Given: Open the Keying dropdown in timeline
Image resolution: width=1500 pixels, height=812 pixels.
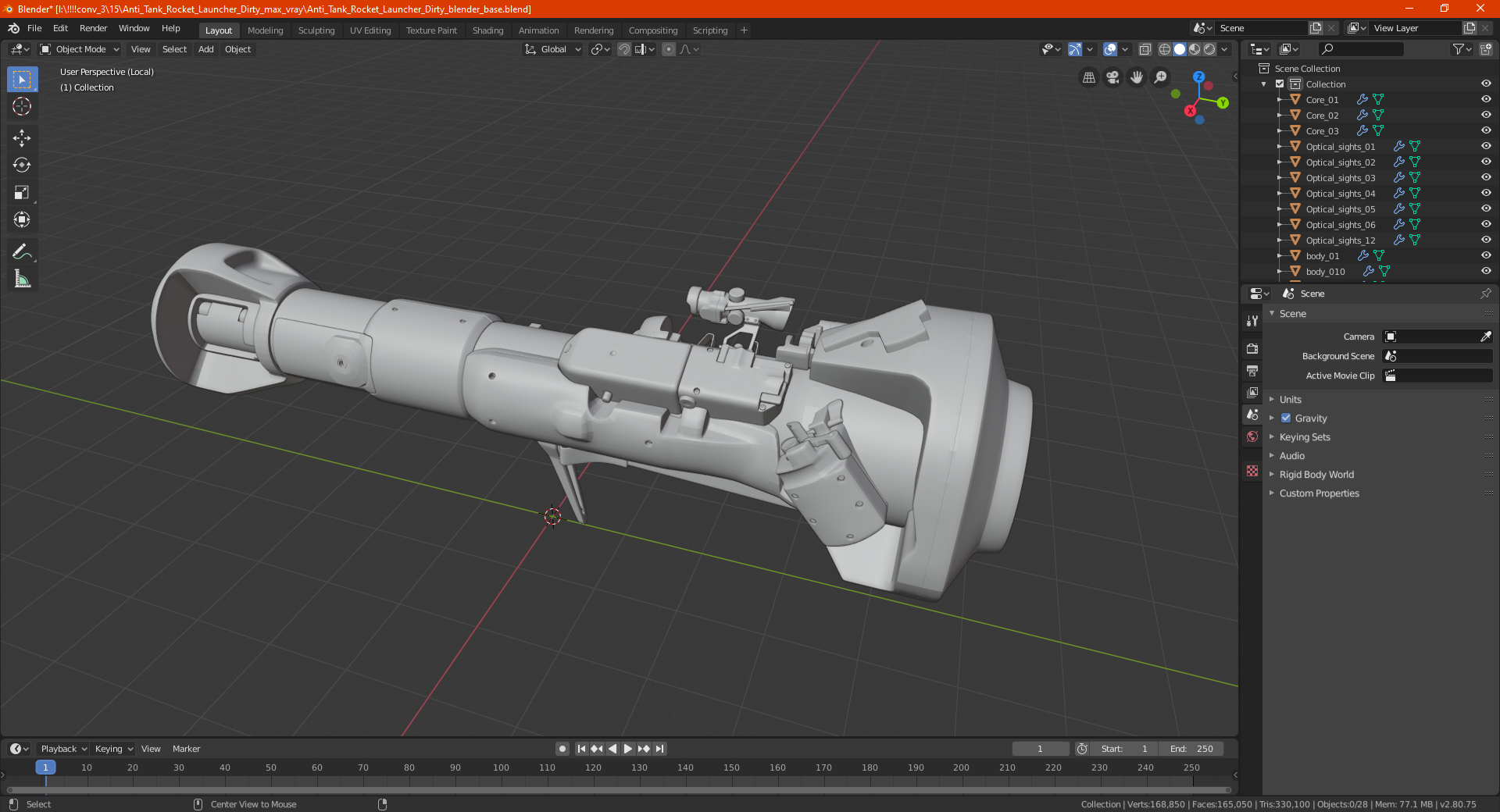Looking at the screenshot, I should [x=113, y=749].
